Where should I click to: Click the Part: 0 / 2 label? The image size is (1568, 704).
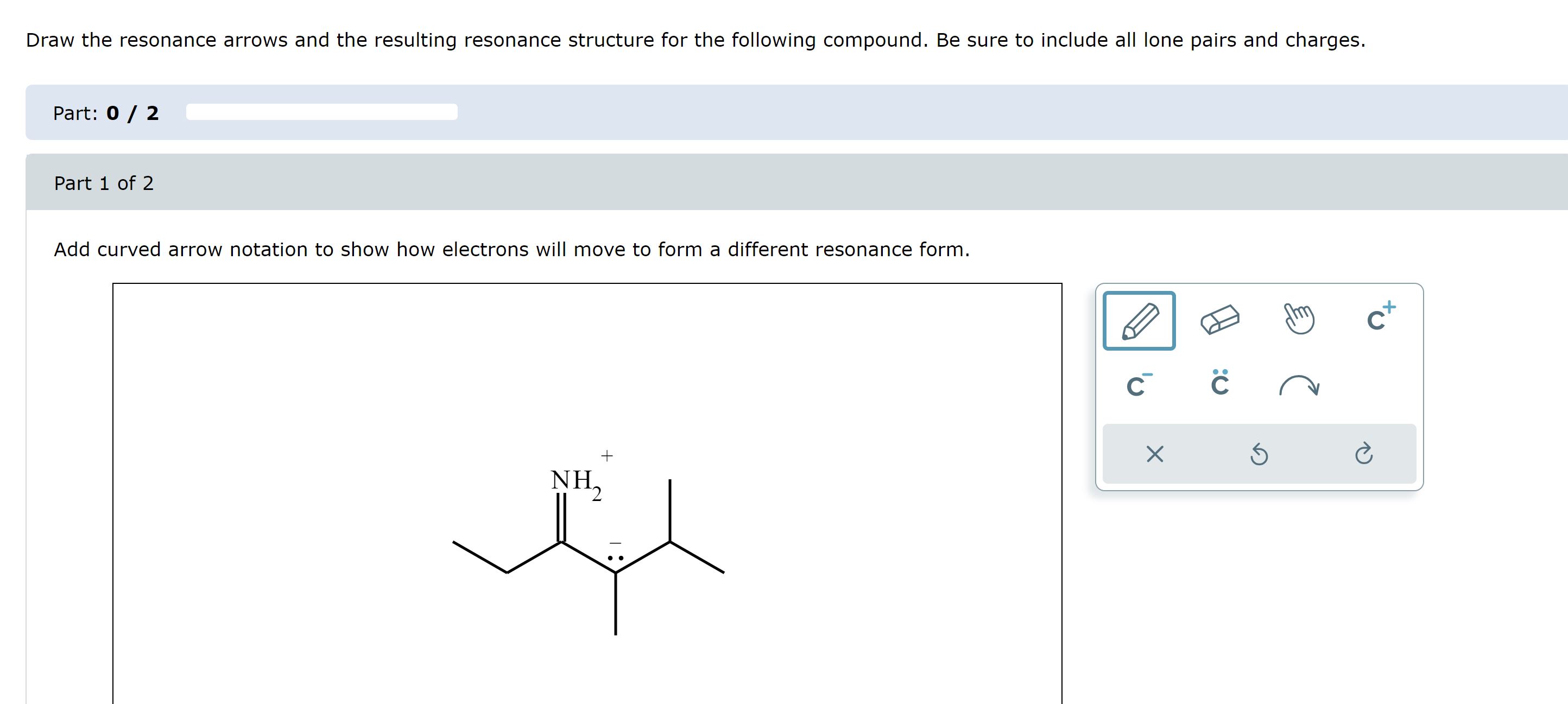[x=105, y=112]
